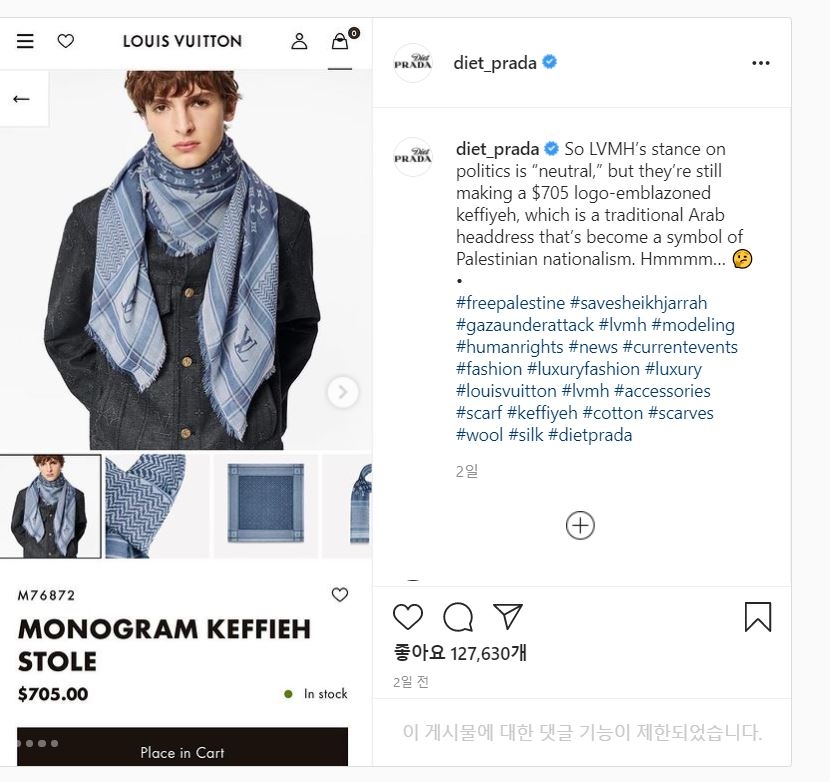Viewport: 830px width, 782px height.
Task: Share post with paper plane icon
Action: (x=508, y=616)
